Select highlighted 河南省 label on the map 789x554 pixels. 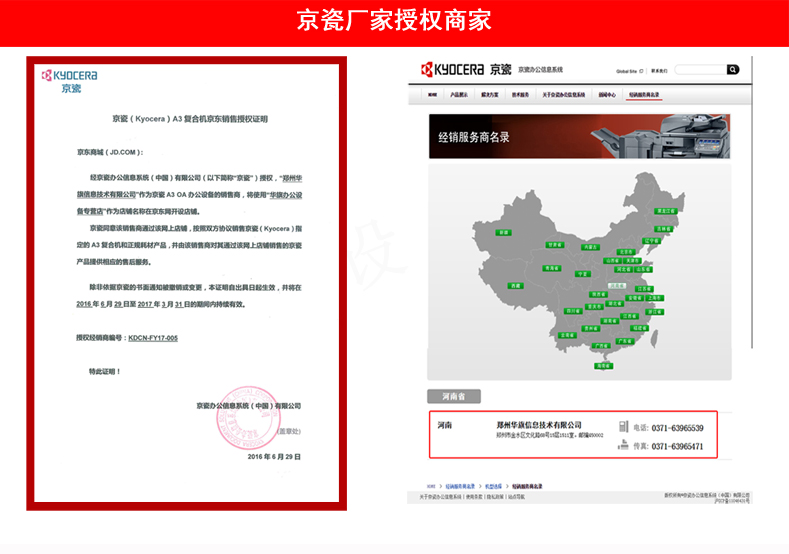coord(617,285)
